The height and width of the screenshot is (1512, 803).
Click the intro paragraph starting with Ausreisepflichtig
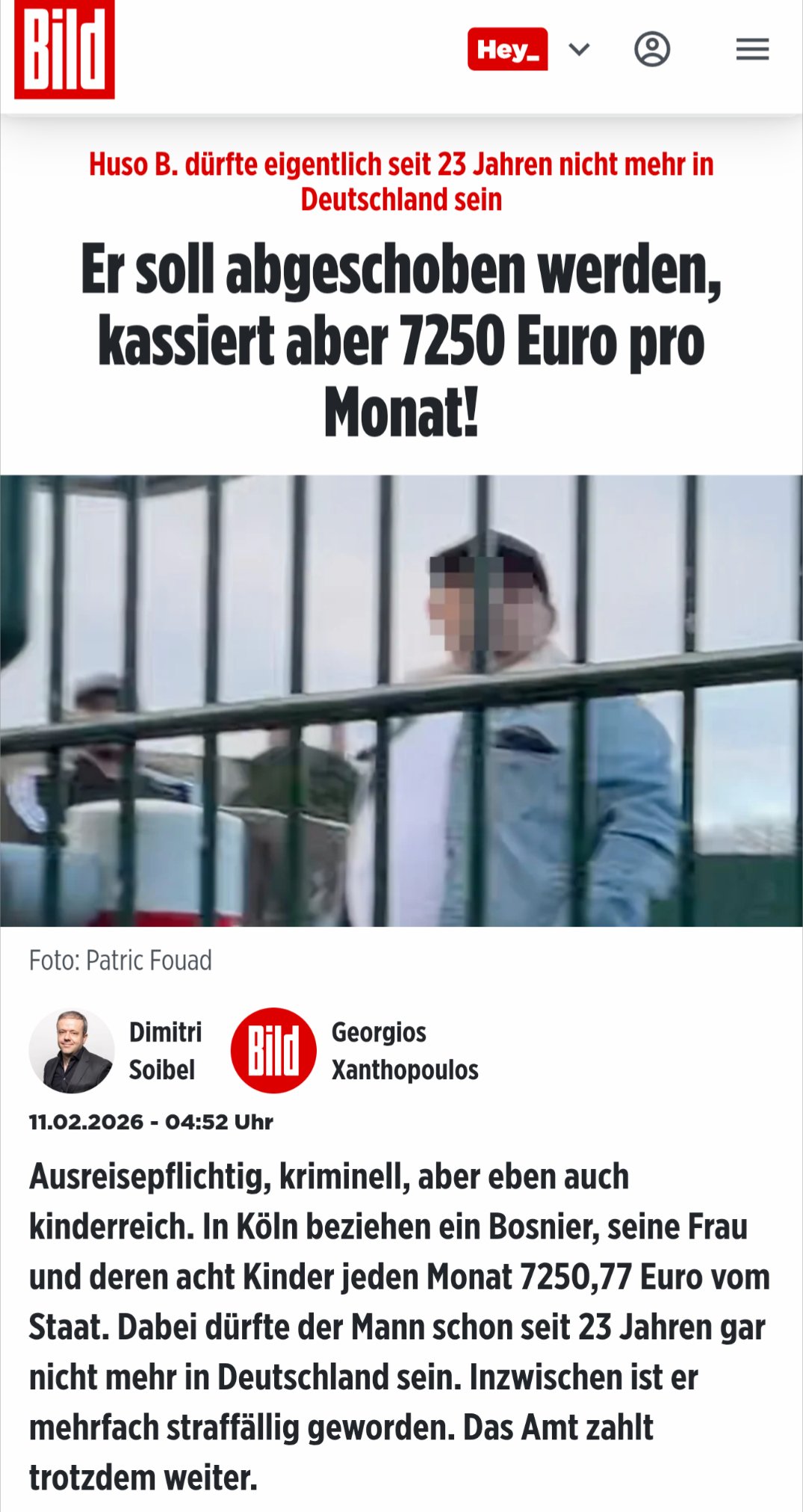(400, 1327)
